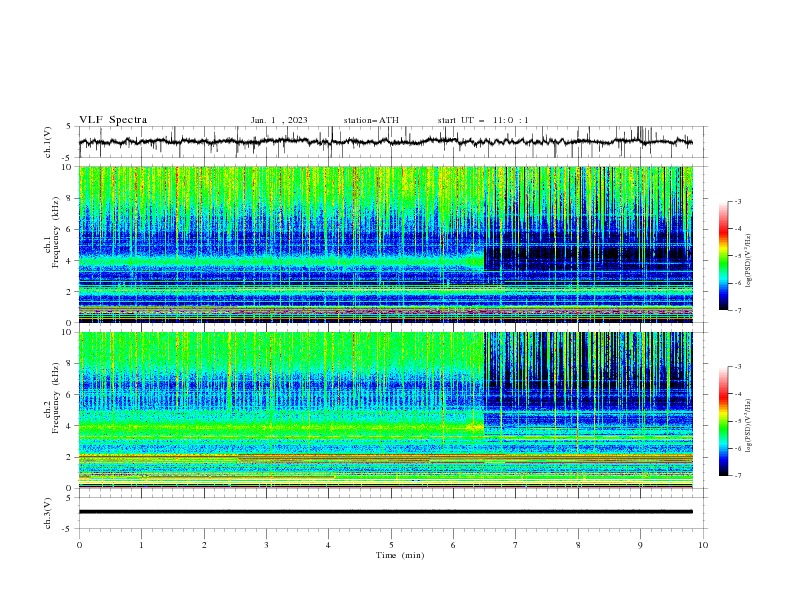
Task: Click the upper 'log(PSD)(V²/Hz)' colorbar label
Action: [x=750, y=261]
